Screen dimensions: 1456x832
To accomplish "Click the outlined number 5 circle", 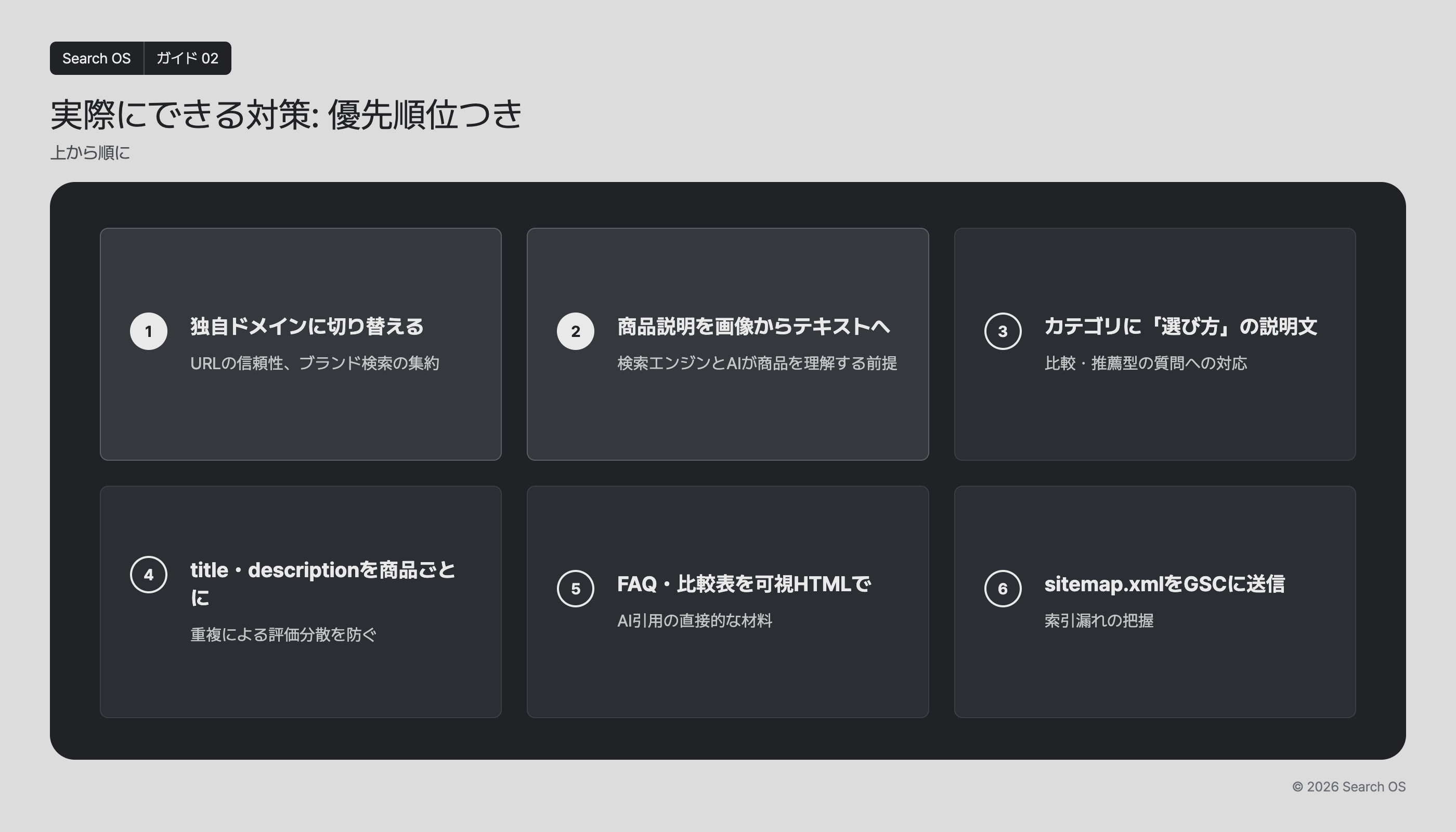I will 576,589.
